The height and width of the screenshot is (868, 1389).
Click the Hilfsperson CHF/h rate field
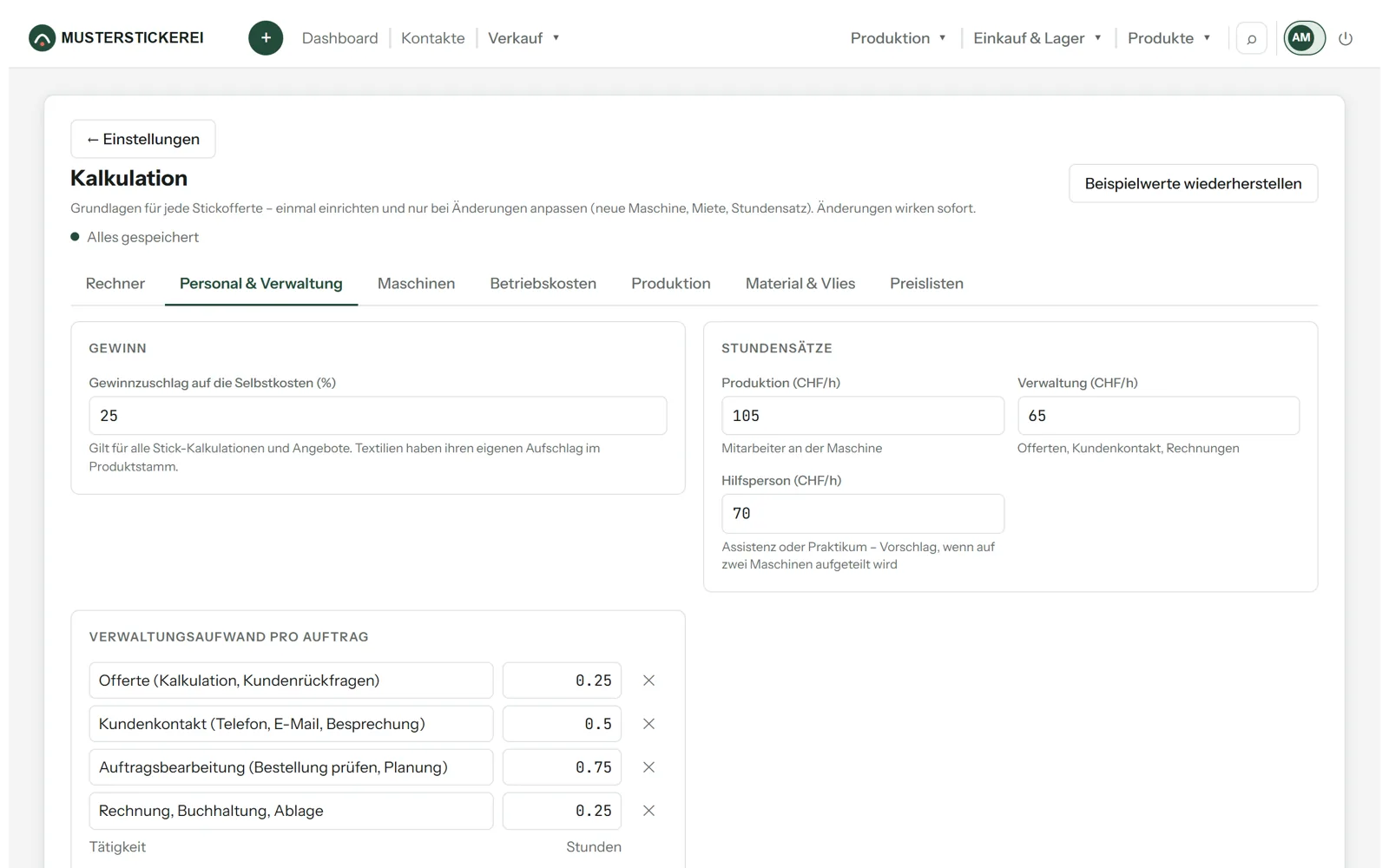click(863, 514)
